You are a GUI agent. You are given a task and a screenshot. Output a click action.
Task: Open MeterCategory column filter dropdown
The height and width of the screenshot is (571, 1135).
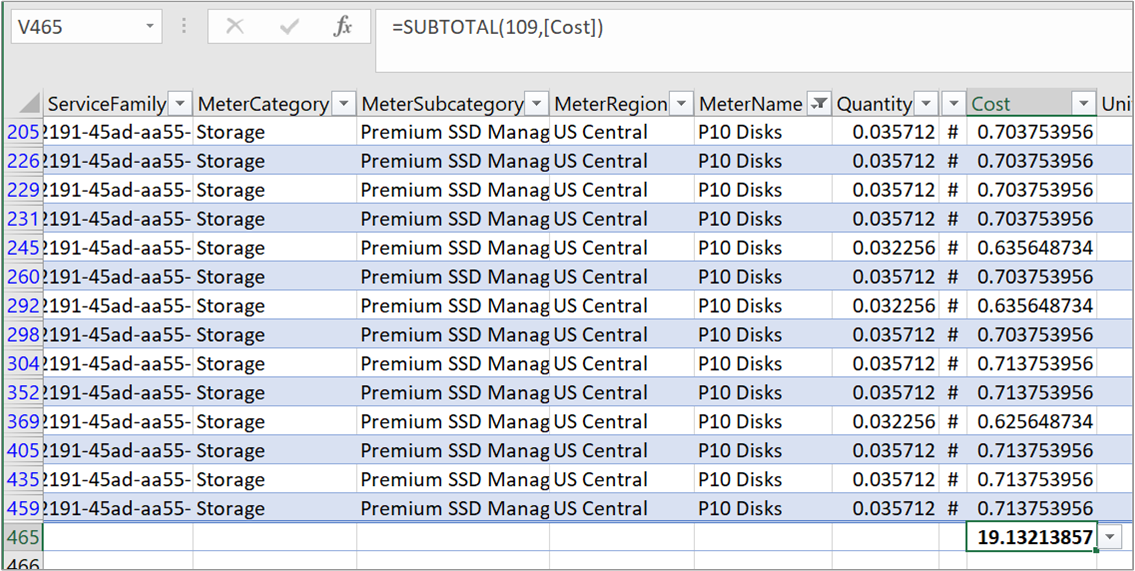click(x=343, y=104)
